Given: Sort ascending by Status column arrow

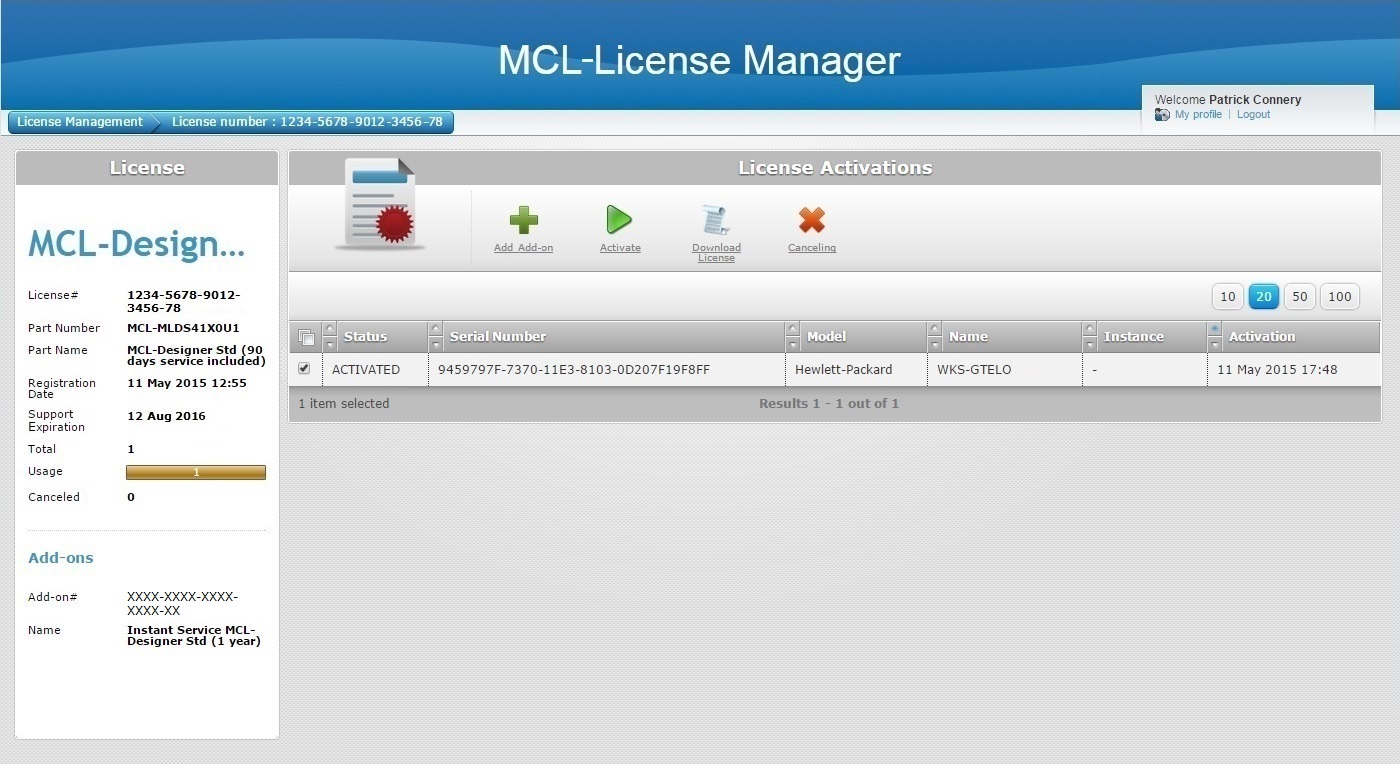Looking at the screenshot, I should pyautogui.click(x=330, y=329).
